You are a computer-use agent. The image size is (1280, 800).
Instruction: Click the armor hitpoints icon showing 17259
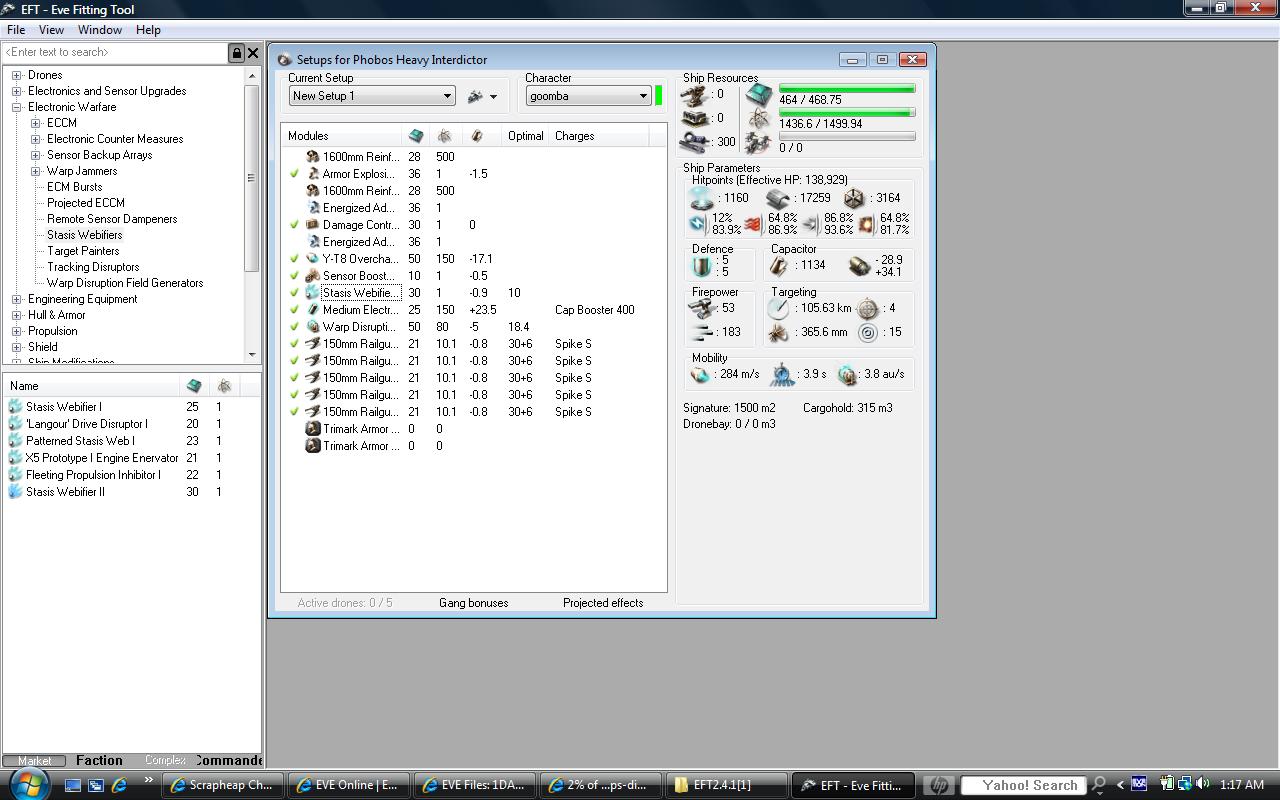(778, 198)
